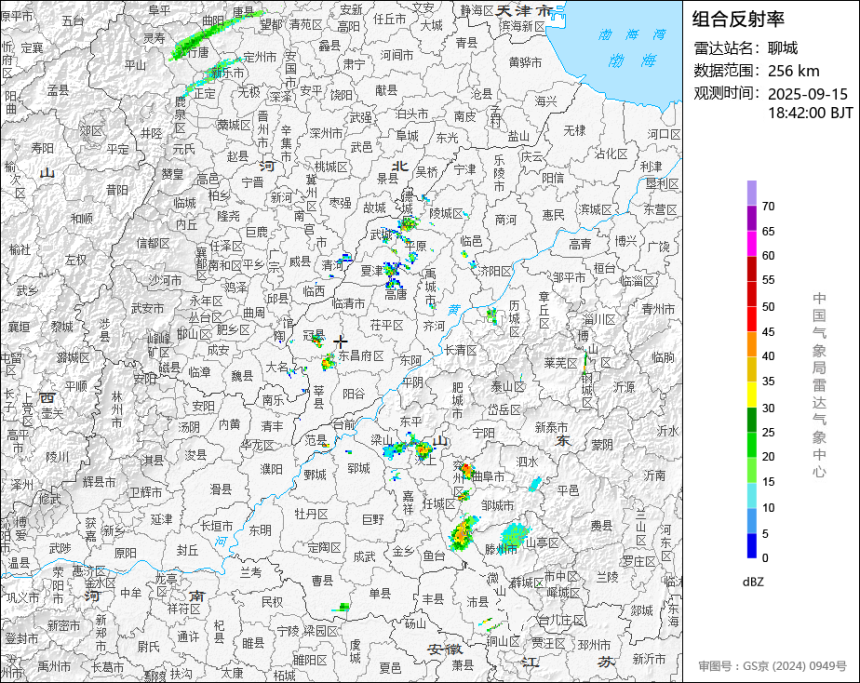Viewport: 860px width, 683px height.
Task: Click the 单县 map label
Action: coord(380,593)
